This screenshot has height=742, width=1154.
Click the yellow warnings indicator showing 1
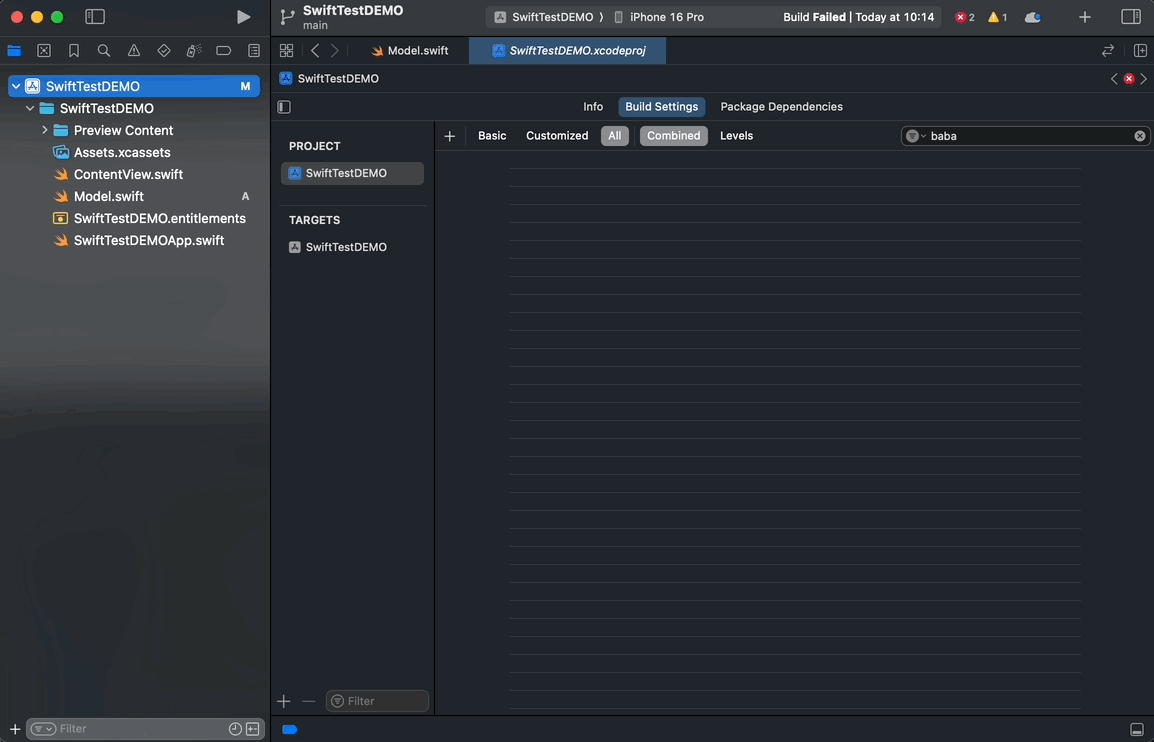click(x=997, y=17)
